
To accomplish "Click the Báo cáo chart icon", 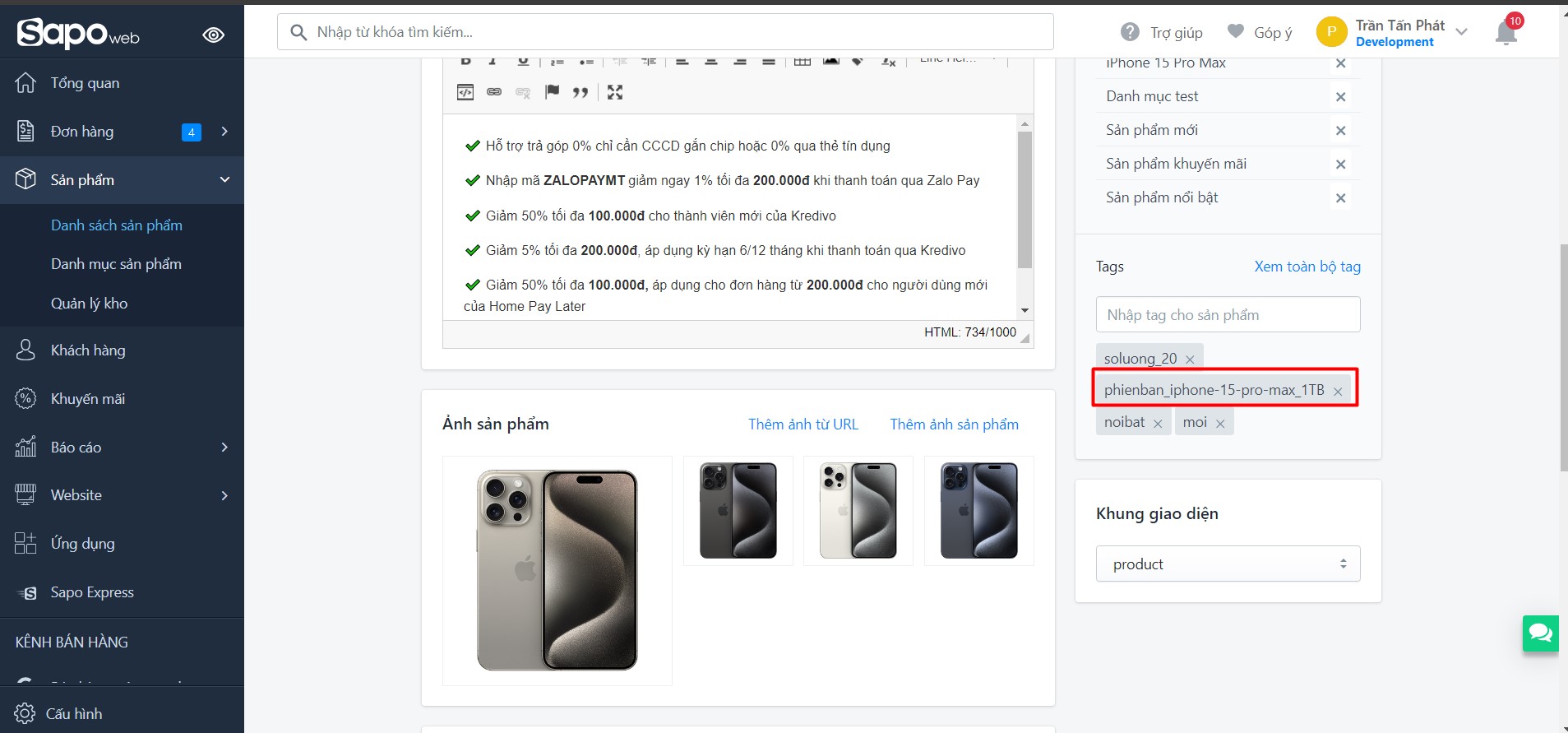I will coord(25,447).
